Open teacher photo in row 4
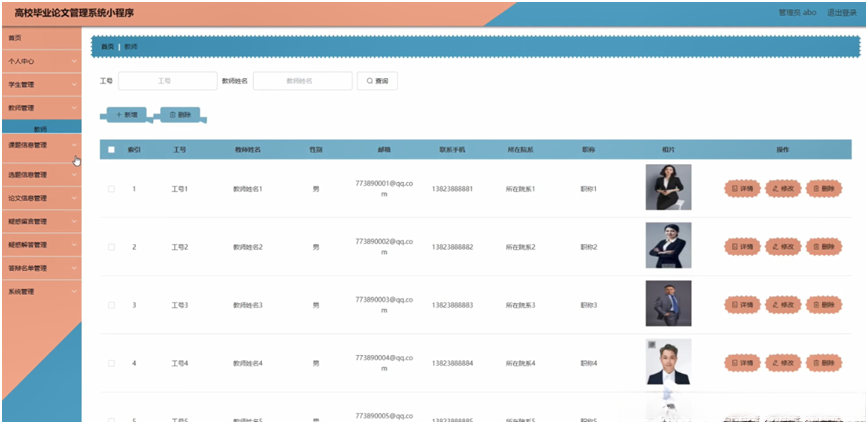This screenshot has height=424, width=868. pyautogui.click(x=668, y=361)
